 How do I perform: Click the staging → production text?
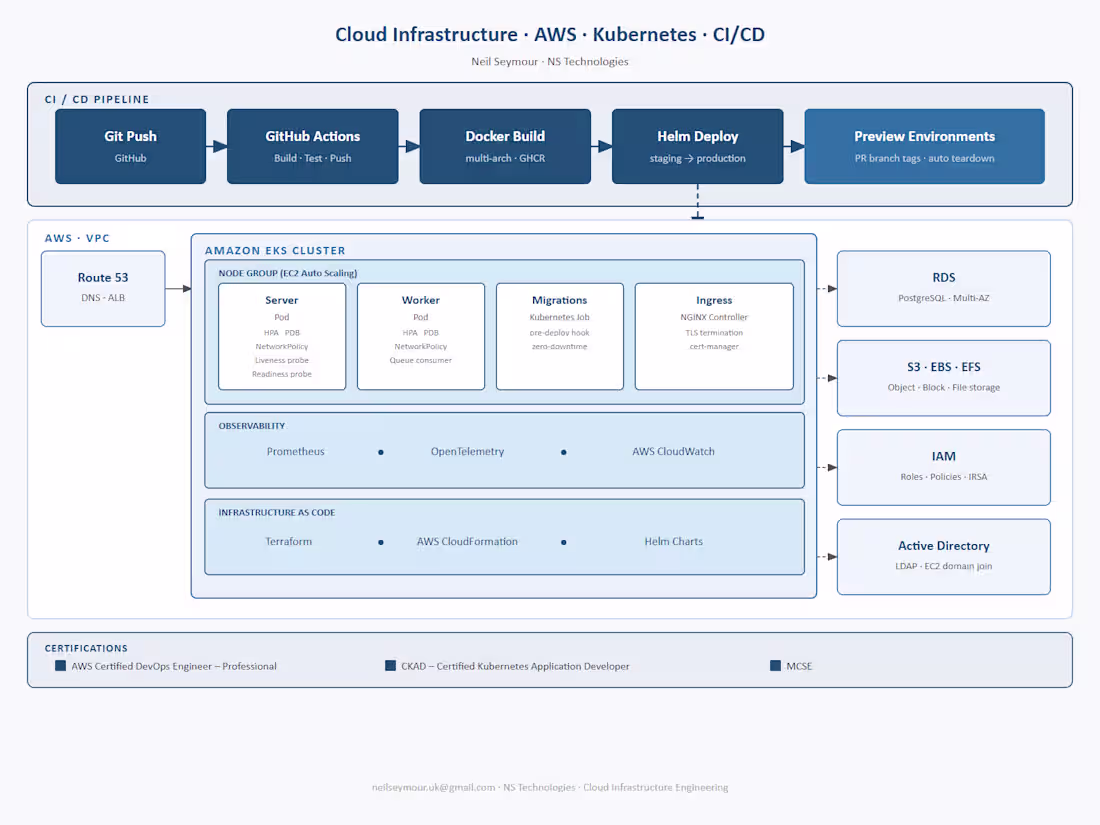(x=697, y=159)
